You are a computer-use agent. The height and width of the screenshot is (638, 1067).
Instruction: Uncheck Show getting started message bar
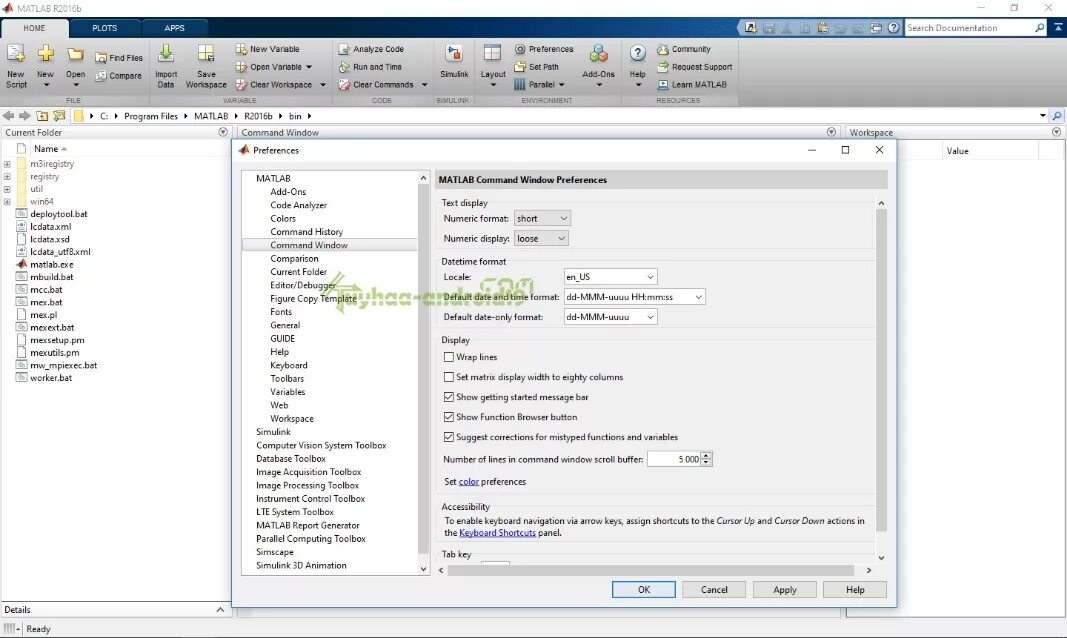(x=448, y=397)
